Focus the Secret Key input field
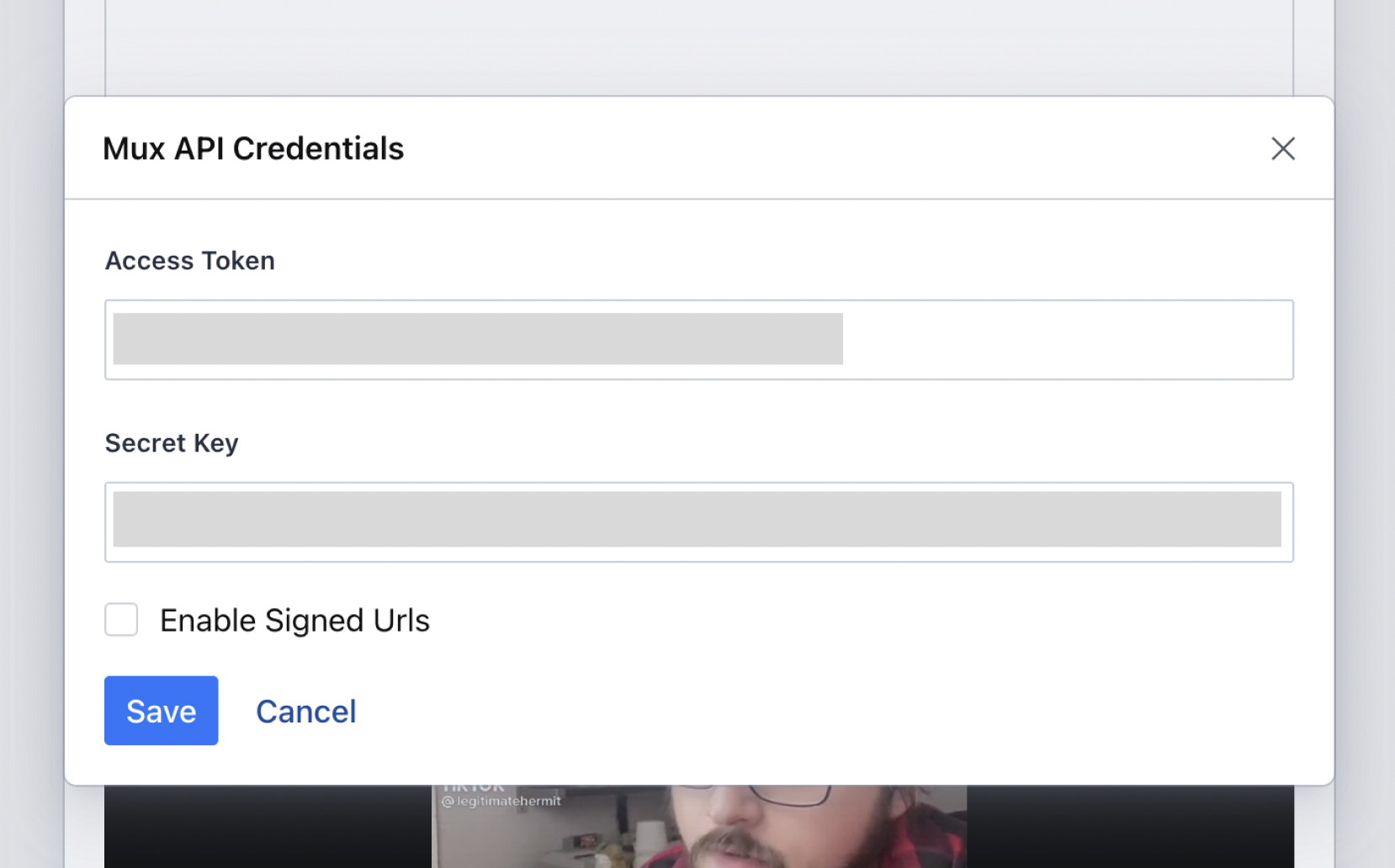 [698, 521]
